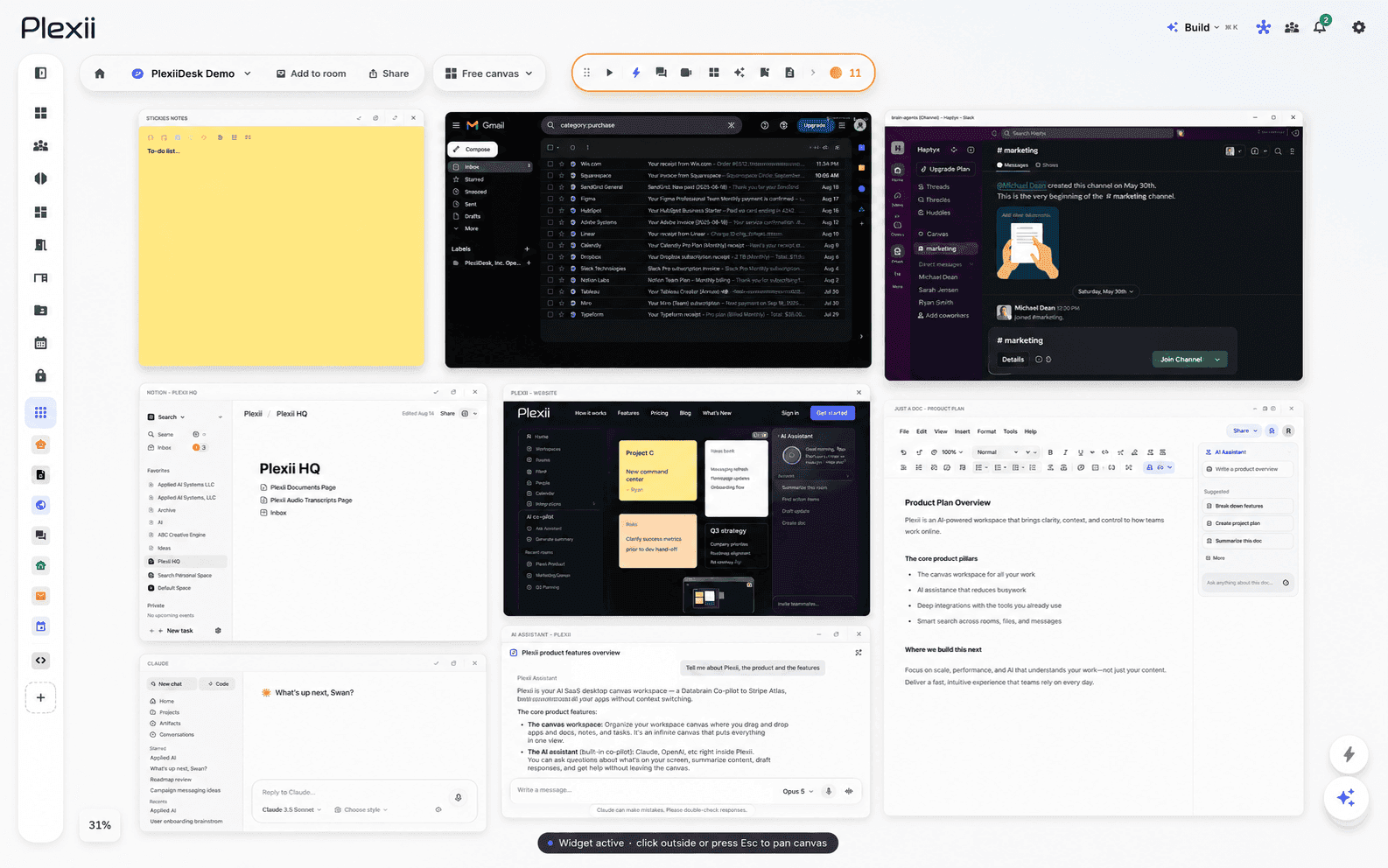This screenshot has height=868, width=1388.
Task: Click the Create project plan suggestion
Action: [1246, 523]
